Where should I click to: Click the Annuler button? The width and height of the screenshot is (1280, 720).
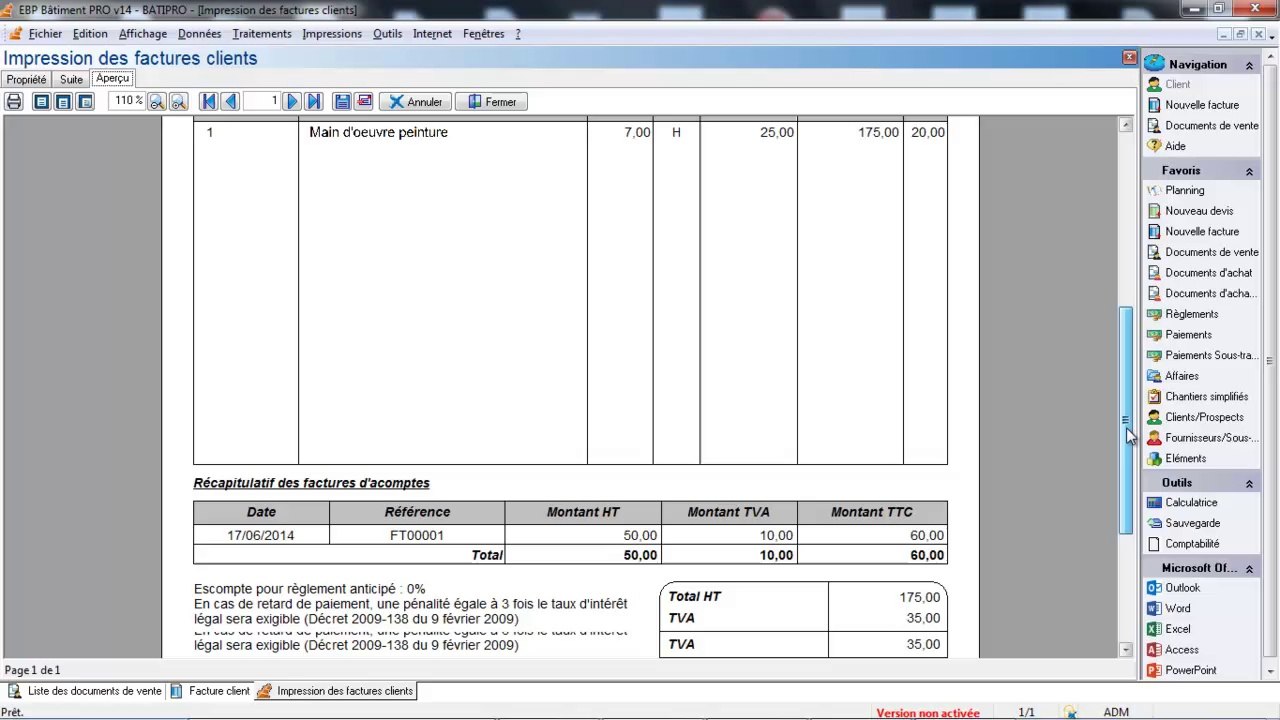pyautogui.click(x=416, y=102)
